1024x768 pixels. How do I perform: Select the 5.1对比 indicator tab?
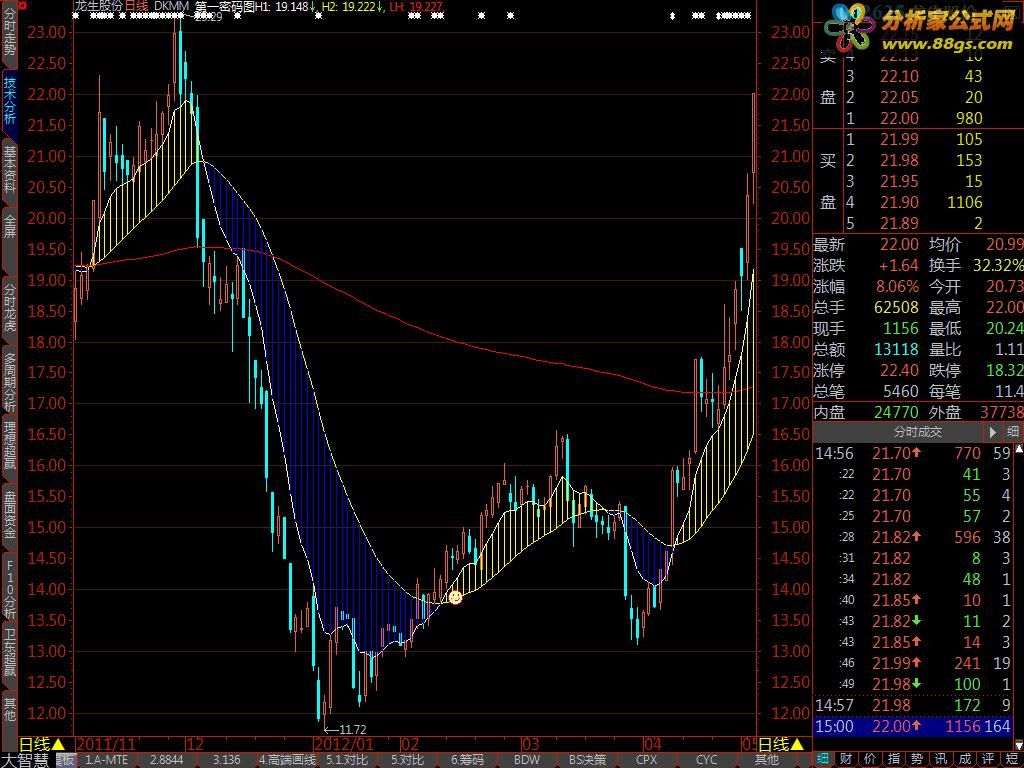tap(347, 760)
